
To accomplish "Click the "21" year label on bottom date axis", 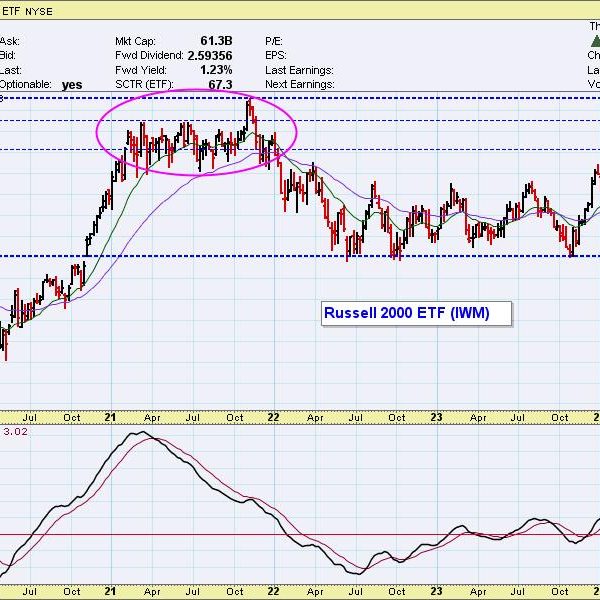I will [x=110, y=591].
